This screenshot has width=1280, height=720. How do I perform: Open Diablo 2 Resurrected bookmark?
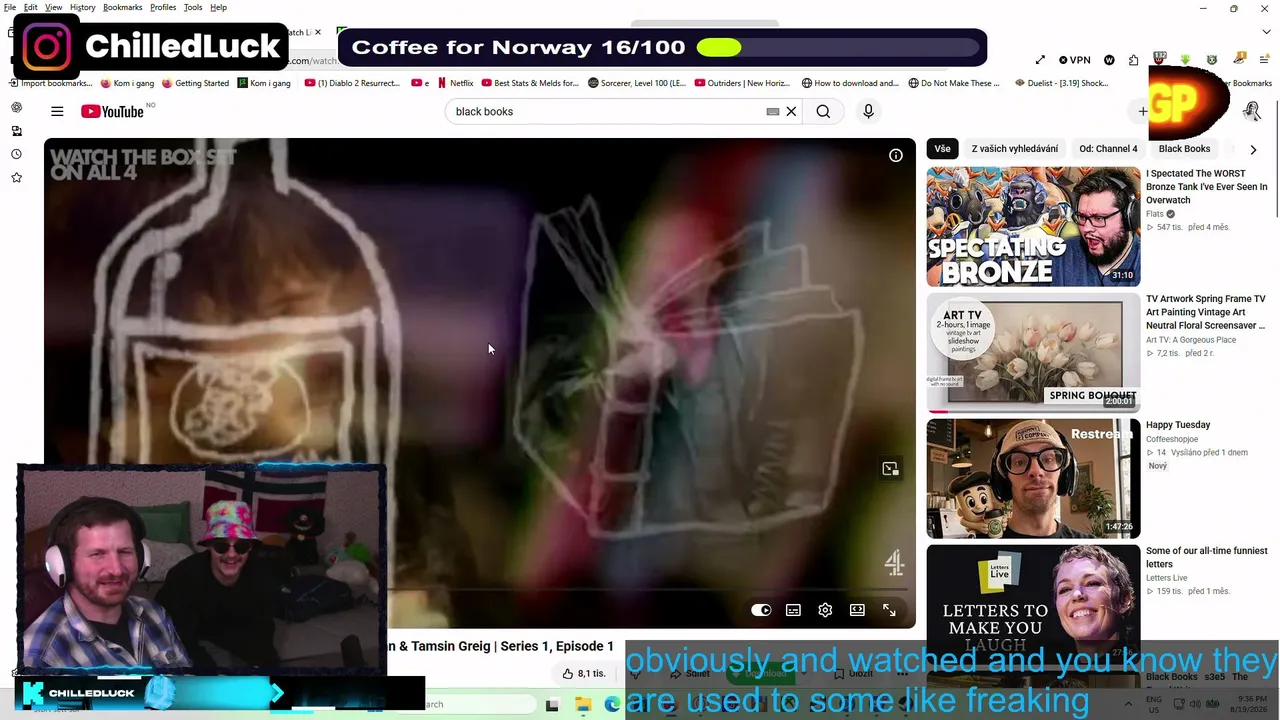pyautogui.click(x=352, y=83)
